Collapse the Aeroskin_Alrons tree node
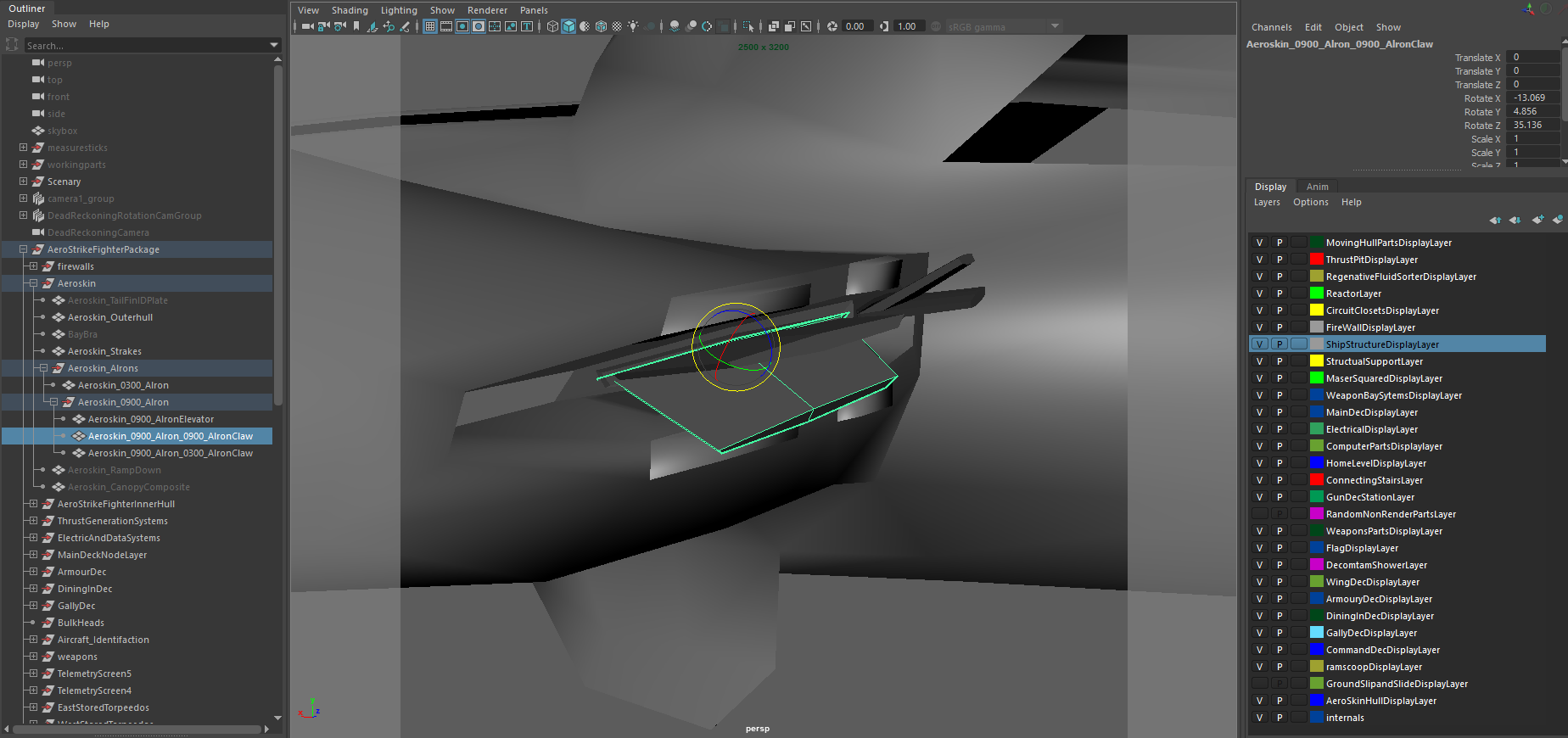The height and width of the screenshot is (738, 1568). point(43,368)
